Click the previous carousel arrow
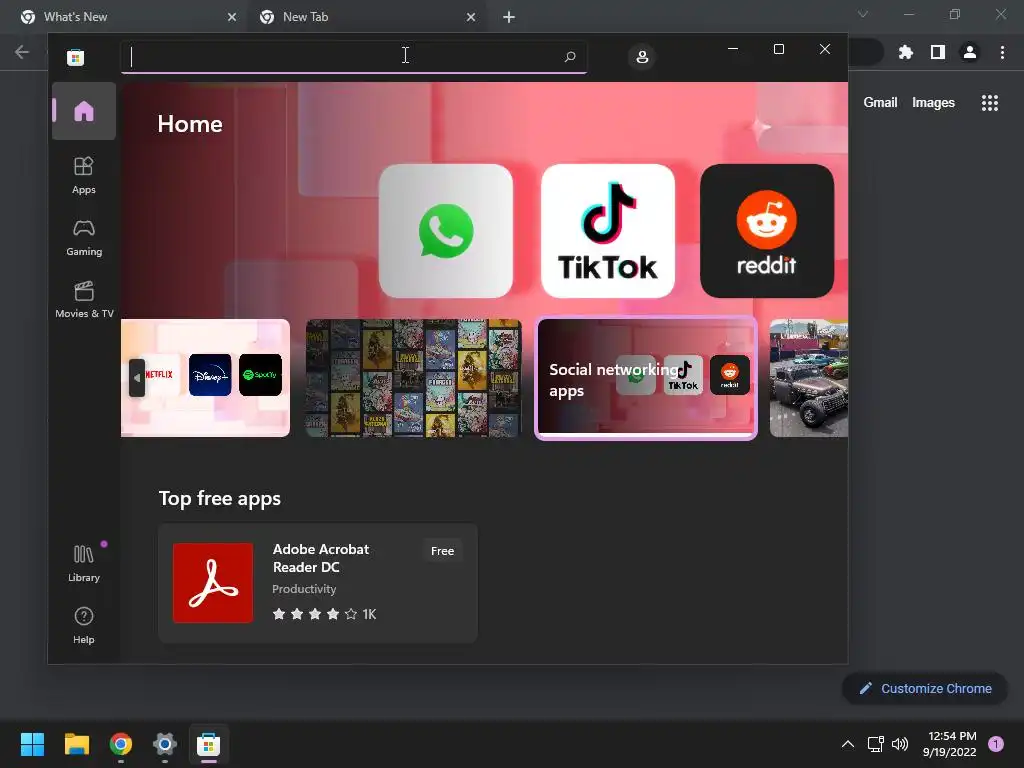 pos(136,377)
